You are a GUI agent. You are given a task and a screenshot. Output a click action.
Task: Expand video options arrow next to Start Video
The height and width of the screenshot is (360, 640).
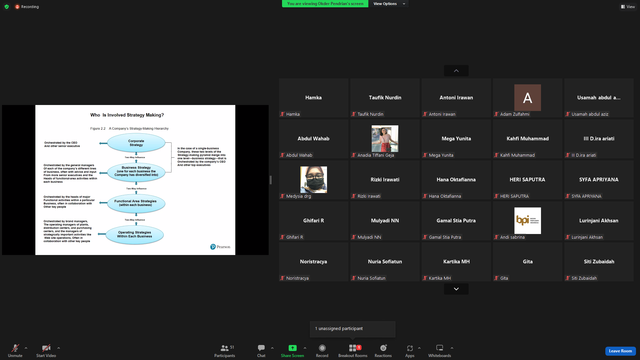58,348
